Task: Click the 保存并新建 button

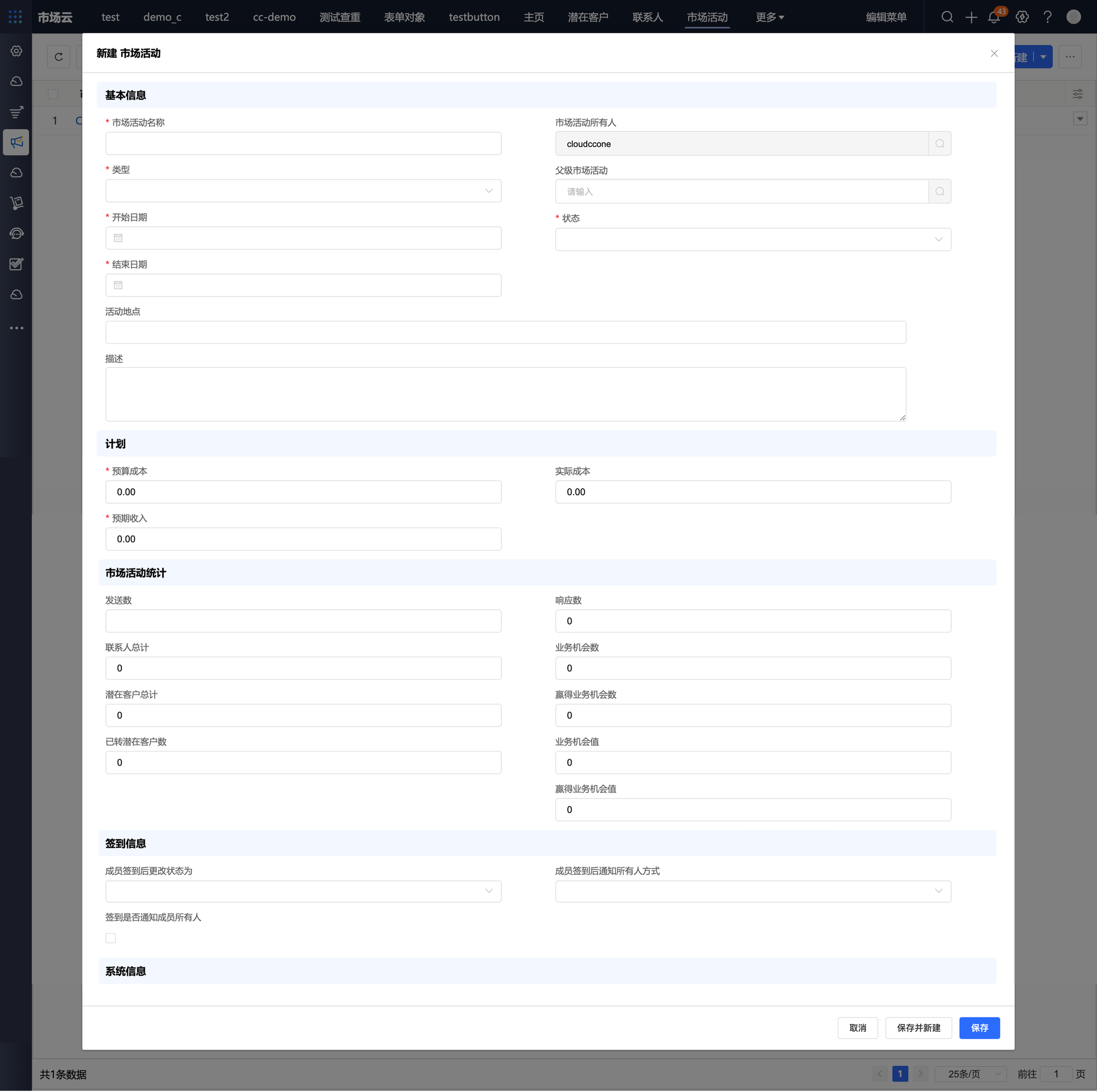Action: pyautogui.click(x=918, y=1028)
